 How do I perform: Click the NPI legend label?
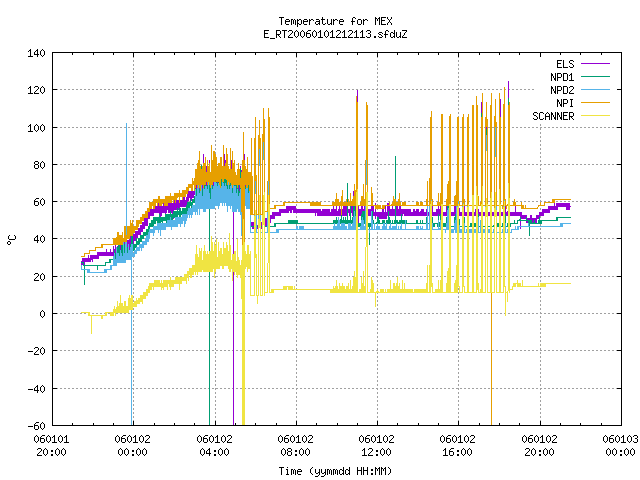(565, 103)
